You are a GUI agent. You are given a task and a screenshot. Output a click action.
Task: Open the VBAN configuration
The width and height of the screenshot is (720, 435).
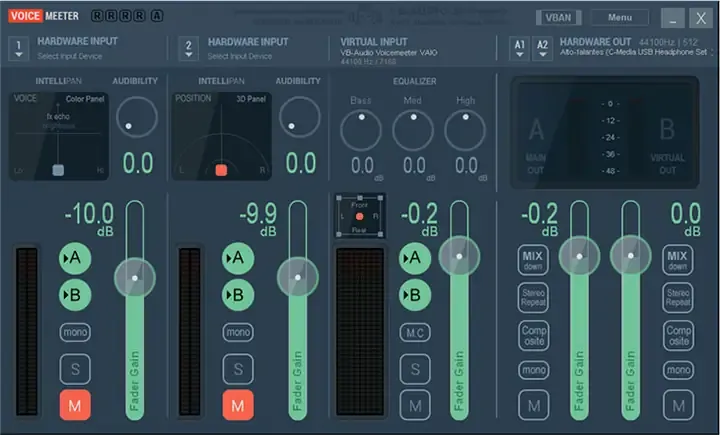coord(556,17)
